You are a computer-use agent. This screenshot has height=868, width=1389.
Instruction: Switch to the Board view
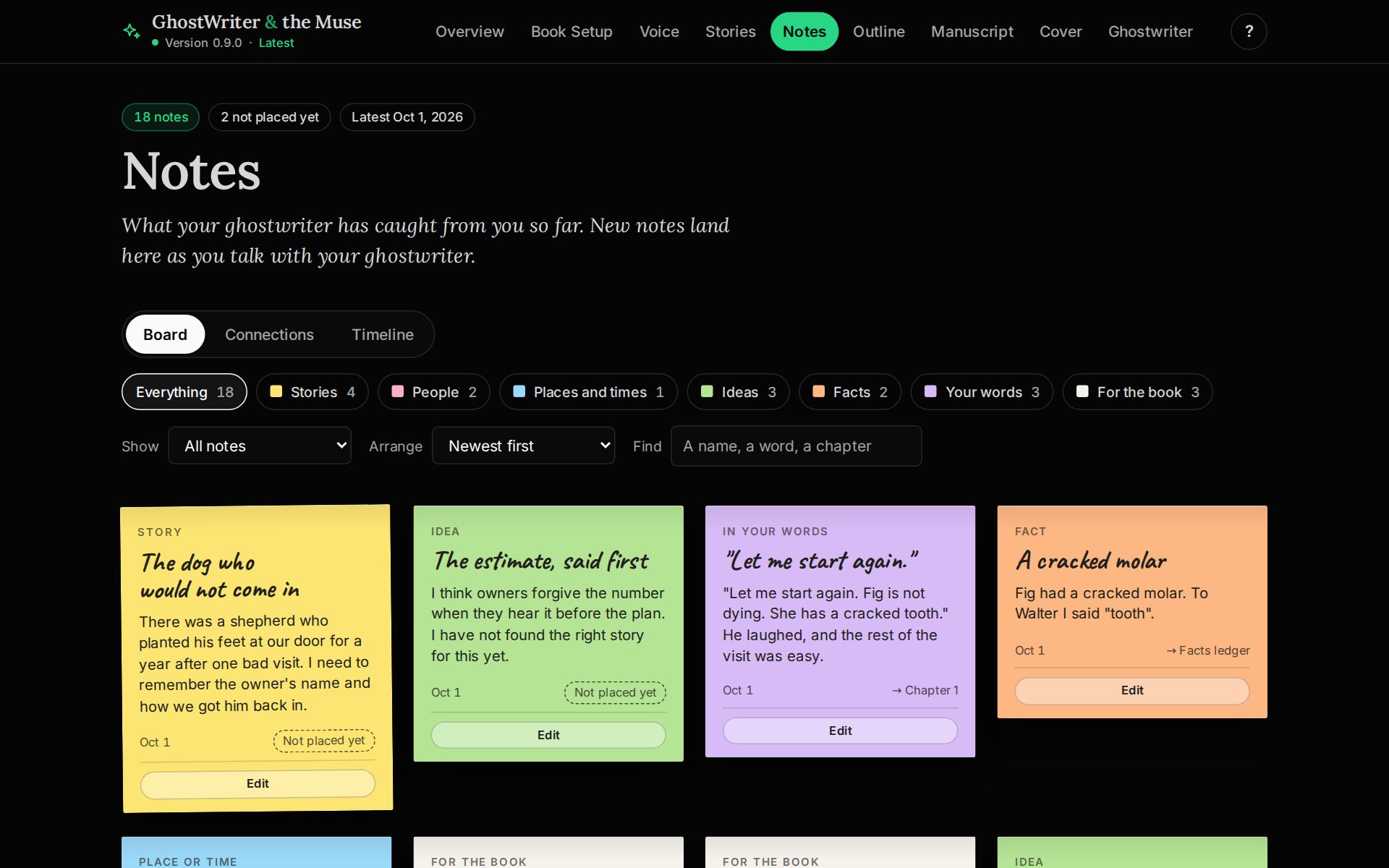pos(165,334)
